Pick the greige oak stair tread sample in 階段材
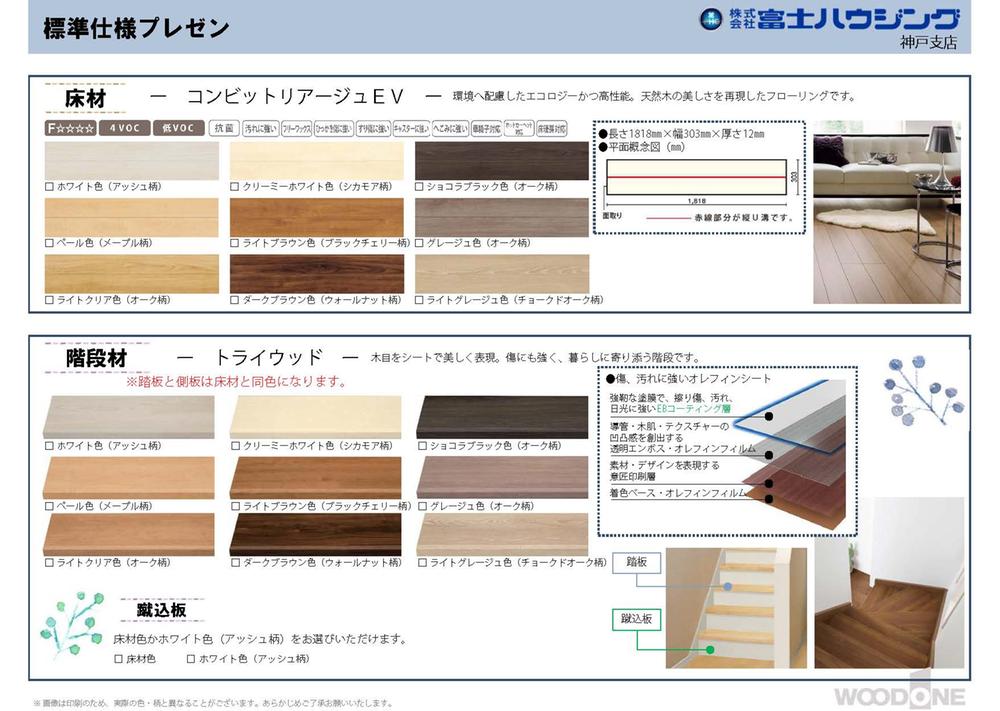Viewport: 1000px width, 711px height. point(503,478)
